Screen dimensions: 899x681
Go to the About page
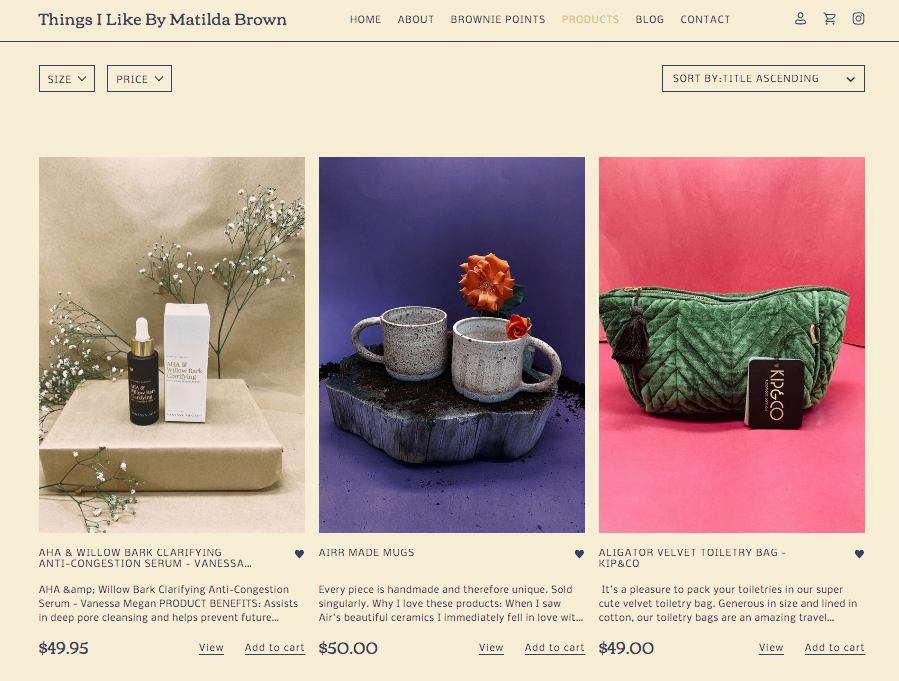coord(416,19)
